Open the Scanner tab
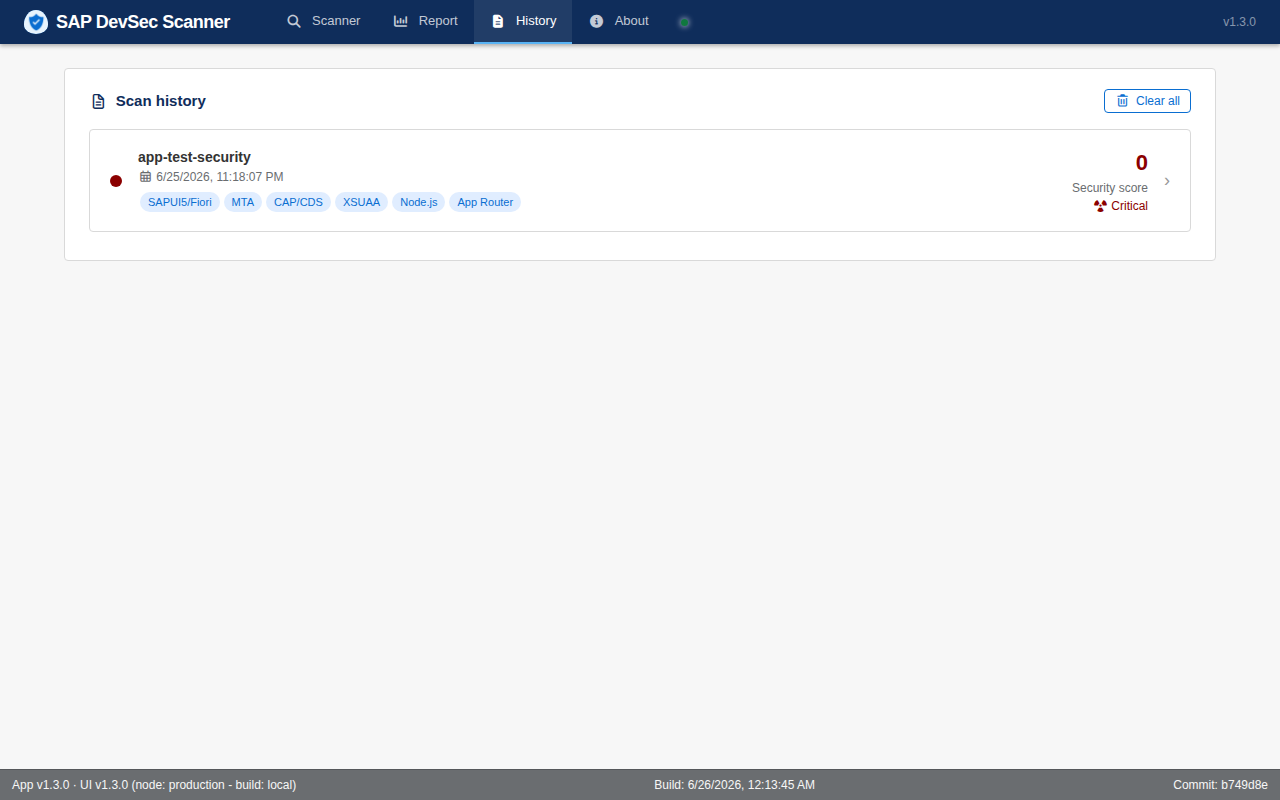The image size is (1280, 800). click(x=323, y=21)
